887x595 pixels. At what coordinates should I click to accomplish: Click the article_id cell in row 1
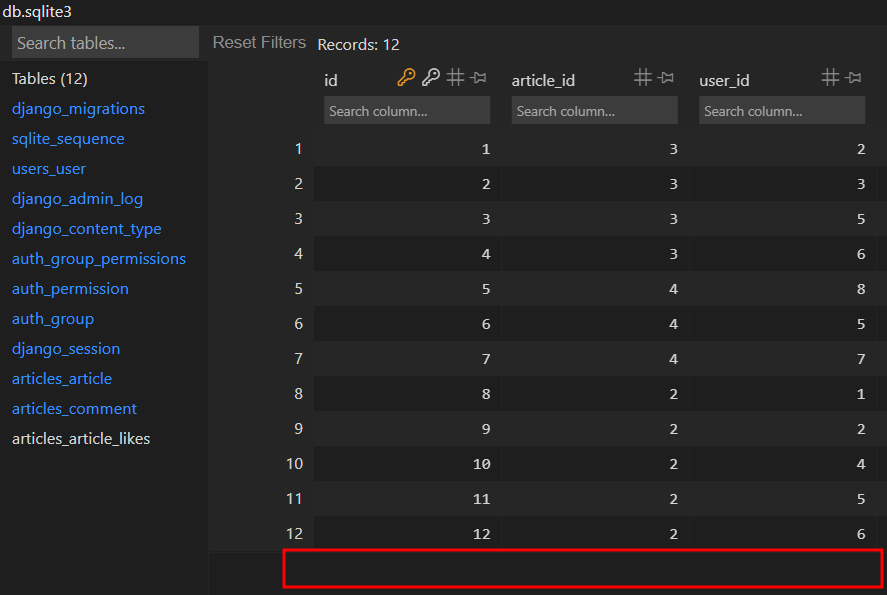point(595,149)
